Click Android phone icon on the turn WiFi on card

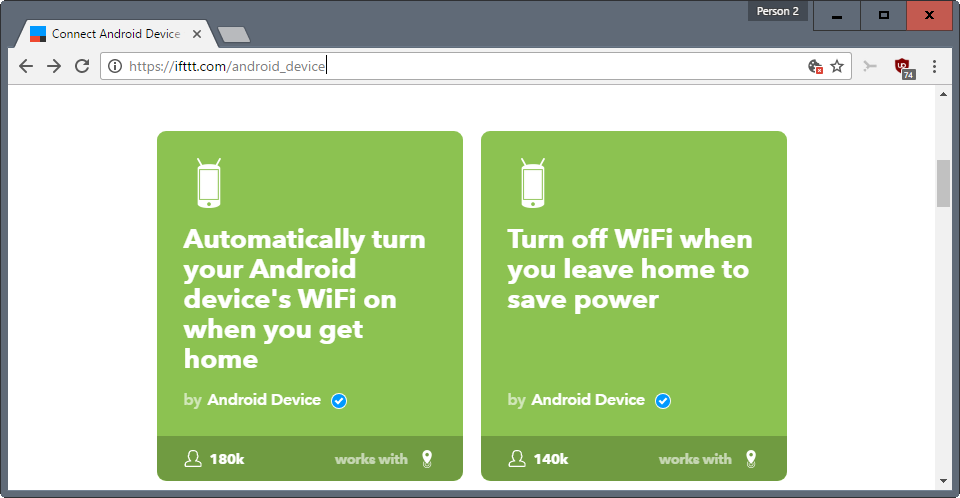(209, 183)
